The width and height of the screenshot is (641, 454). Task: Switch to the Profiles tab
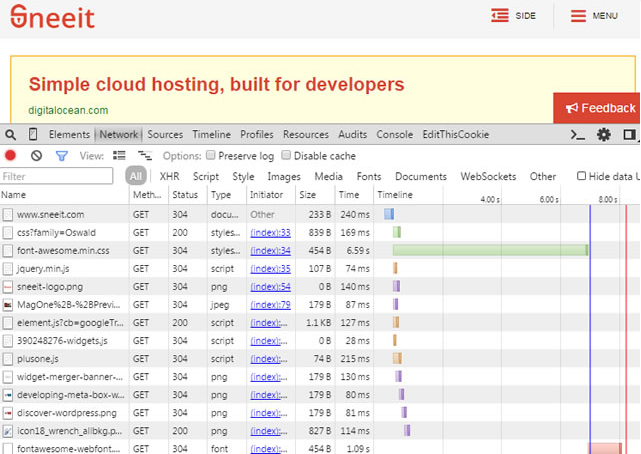pos(257,134)
